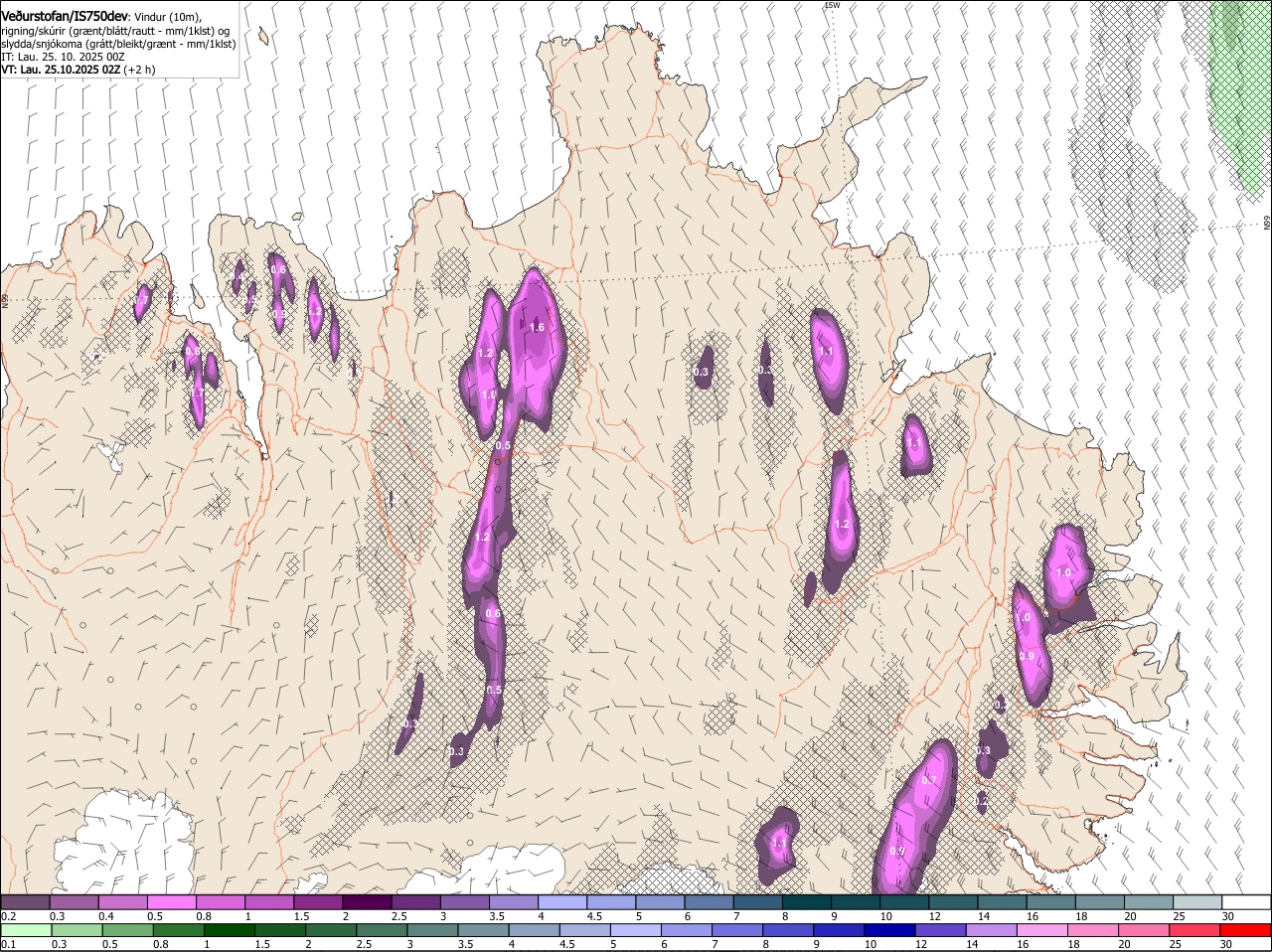Pick lower scale swatch between 25 and 30
The height and width of the screenshot is (952, 1272).
coord(1193,931)
